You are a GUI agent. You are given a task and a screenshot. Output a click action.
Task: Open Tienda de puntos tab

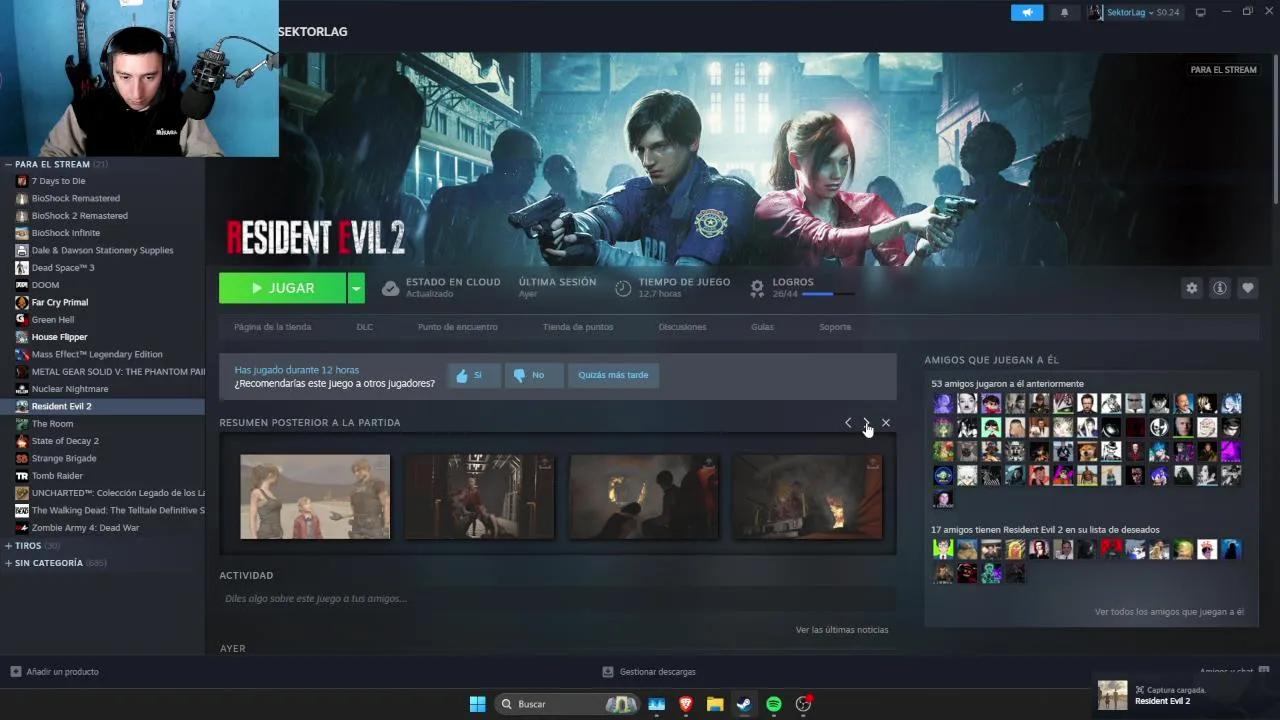(578, 327)
